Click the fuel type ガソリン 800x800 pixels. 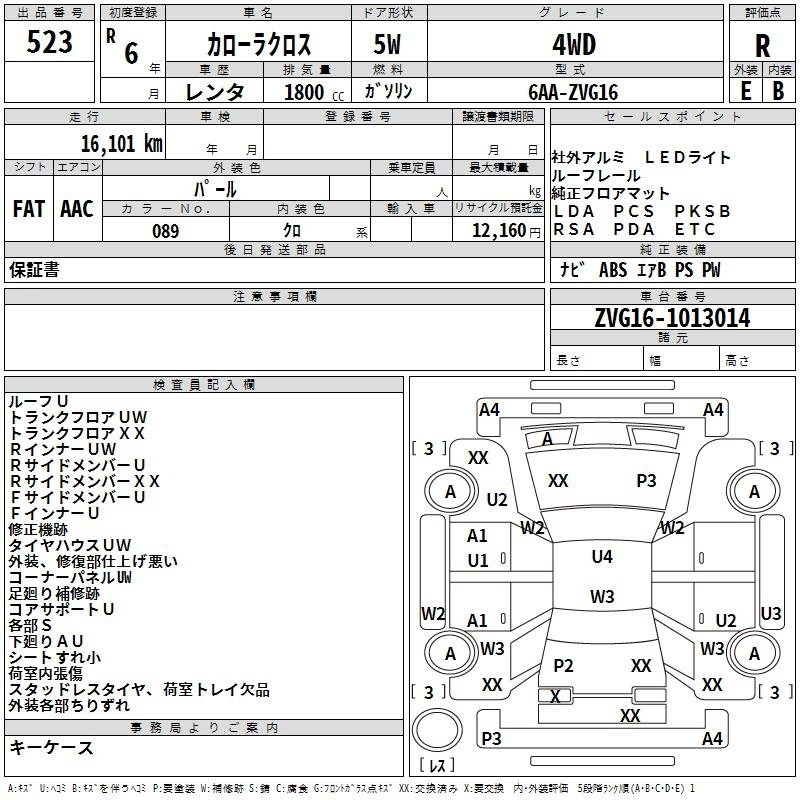(x=388, y=91)
